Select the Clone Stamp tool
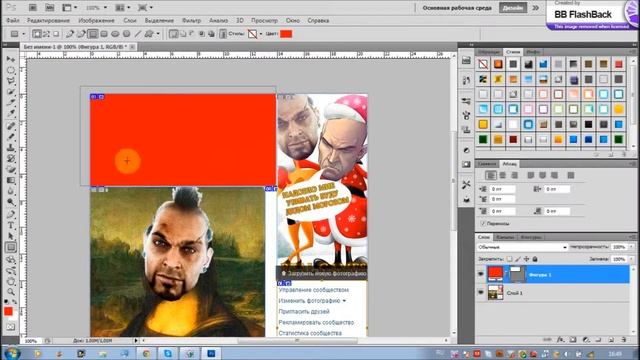640x360 pixels. pyautogui.click(x=11, y=148)
